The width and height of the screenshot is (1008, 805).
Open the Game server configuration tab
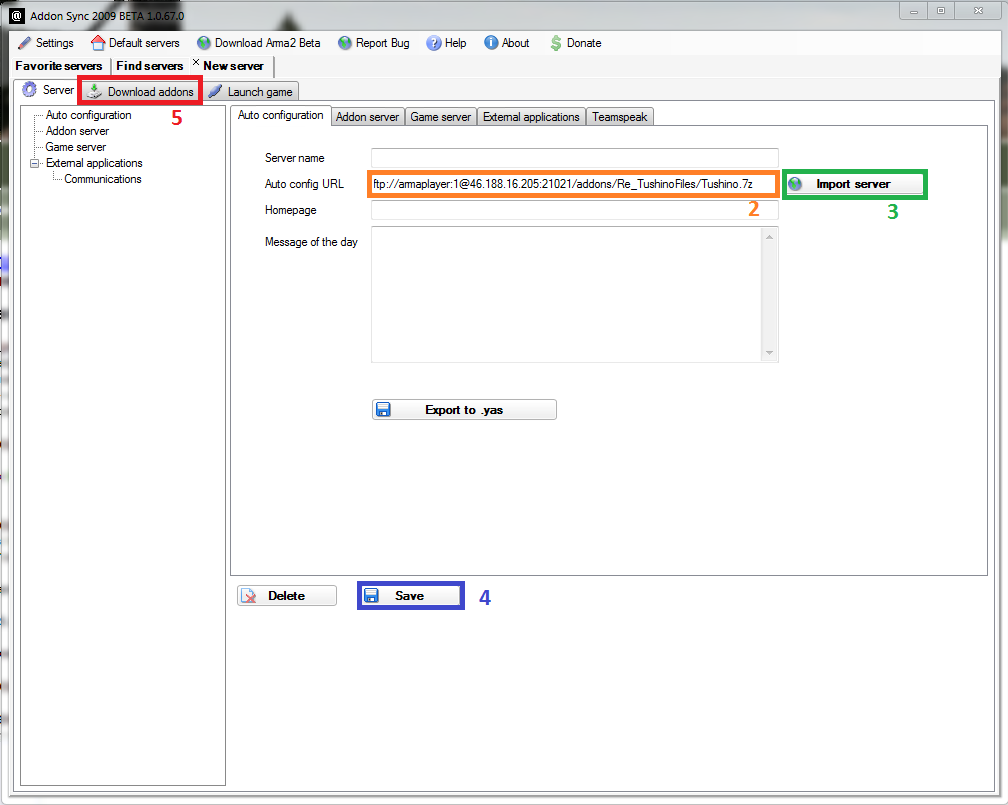tap(440, 117)
